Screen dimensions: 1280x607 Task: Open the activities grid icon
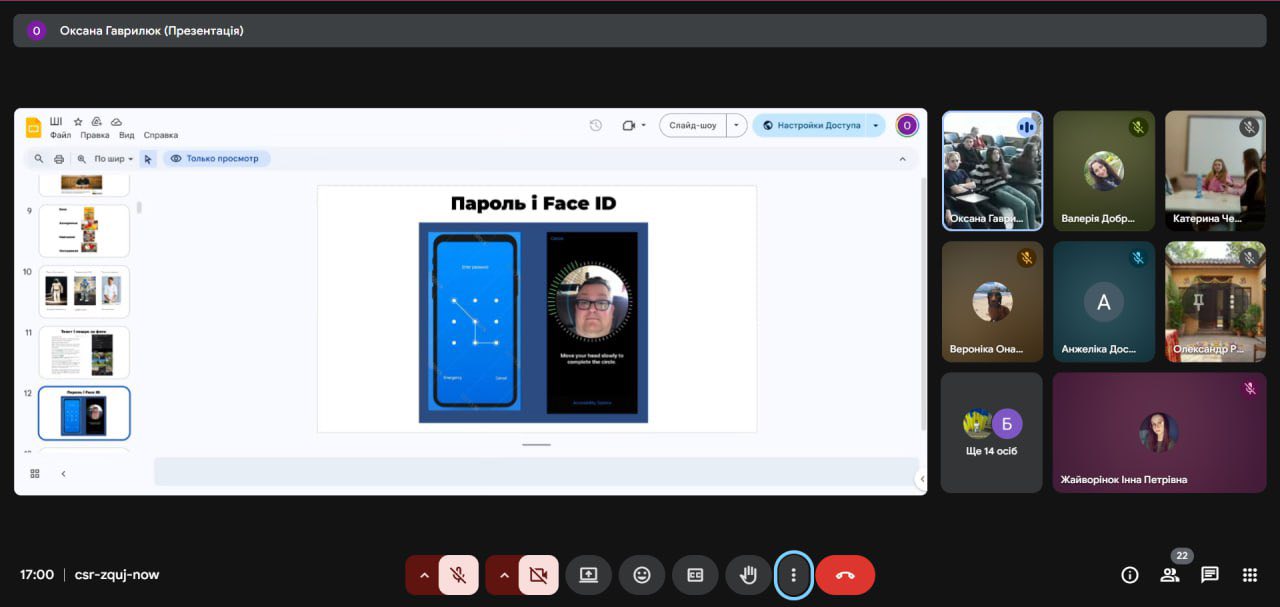click(x=1249, y=575)
